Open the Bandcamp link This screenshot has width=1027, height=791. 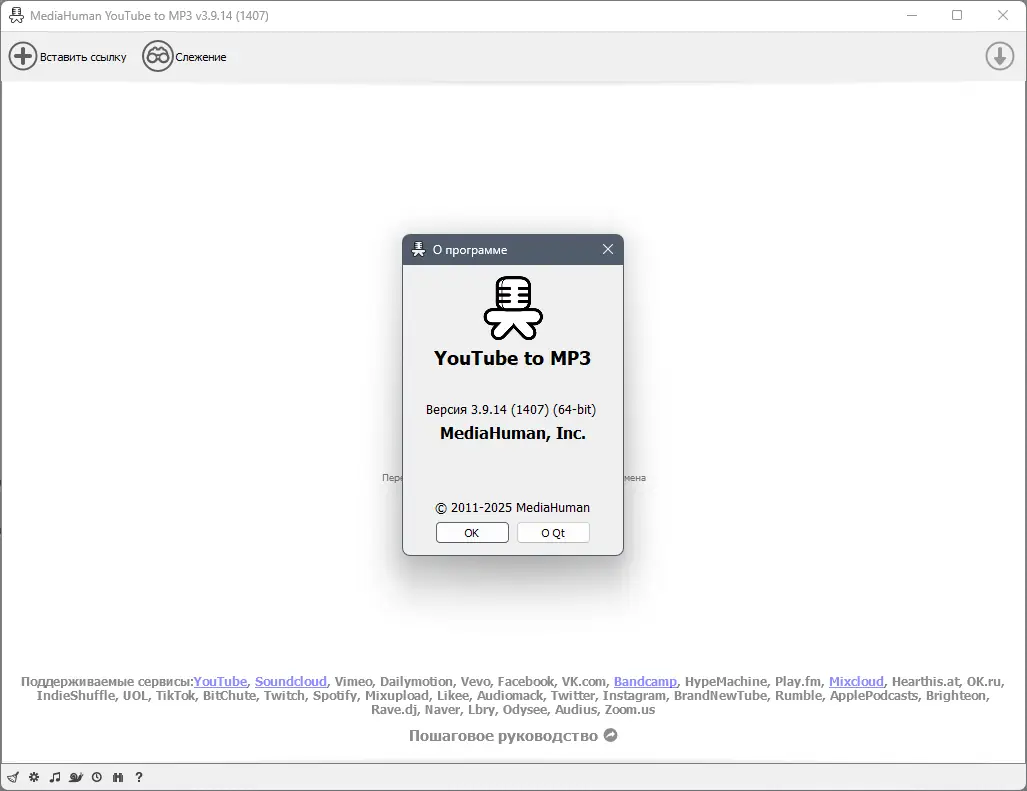[x=645, y=682]
